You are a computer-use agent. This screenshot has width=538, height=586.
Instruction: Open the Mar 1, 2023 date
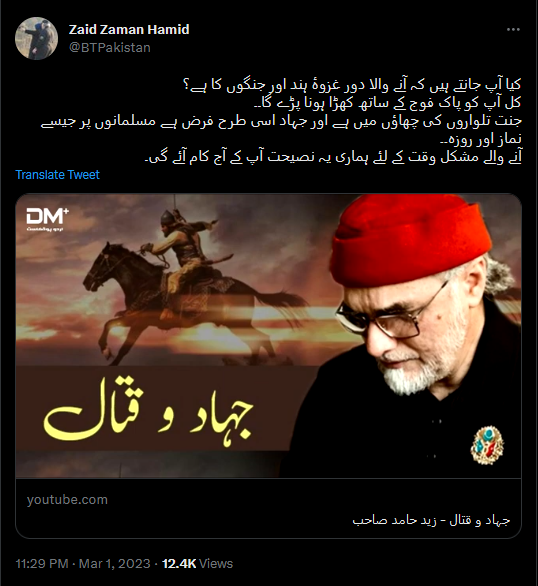[x=114, y=563]
